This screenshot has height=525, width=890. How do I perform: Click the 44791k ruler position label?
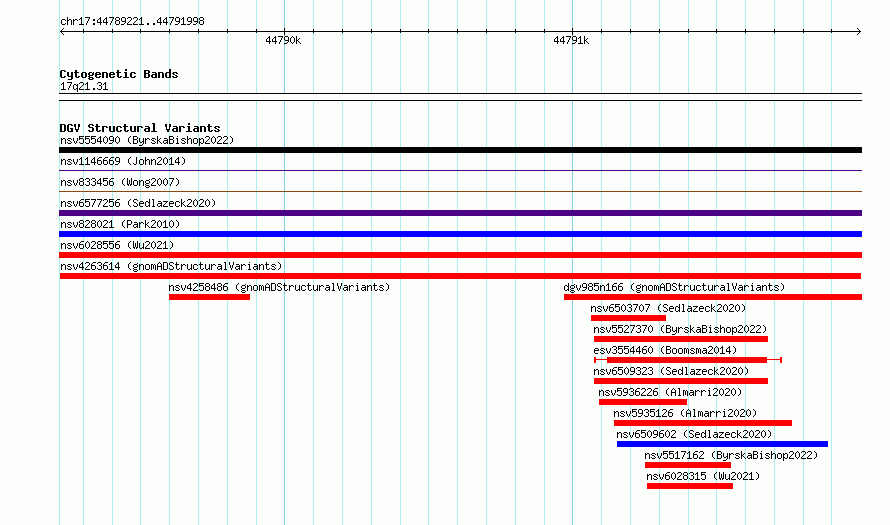(x=571, y=40)
